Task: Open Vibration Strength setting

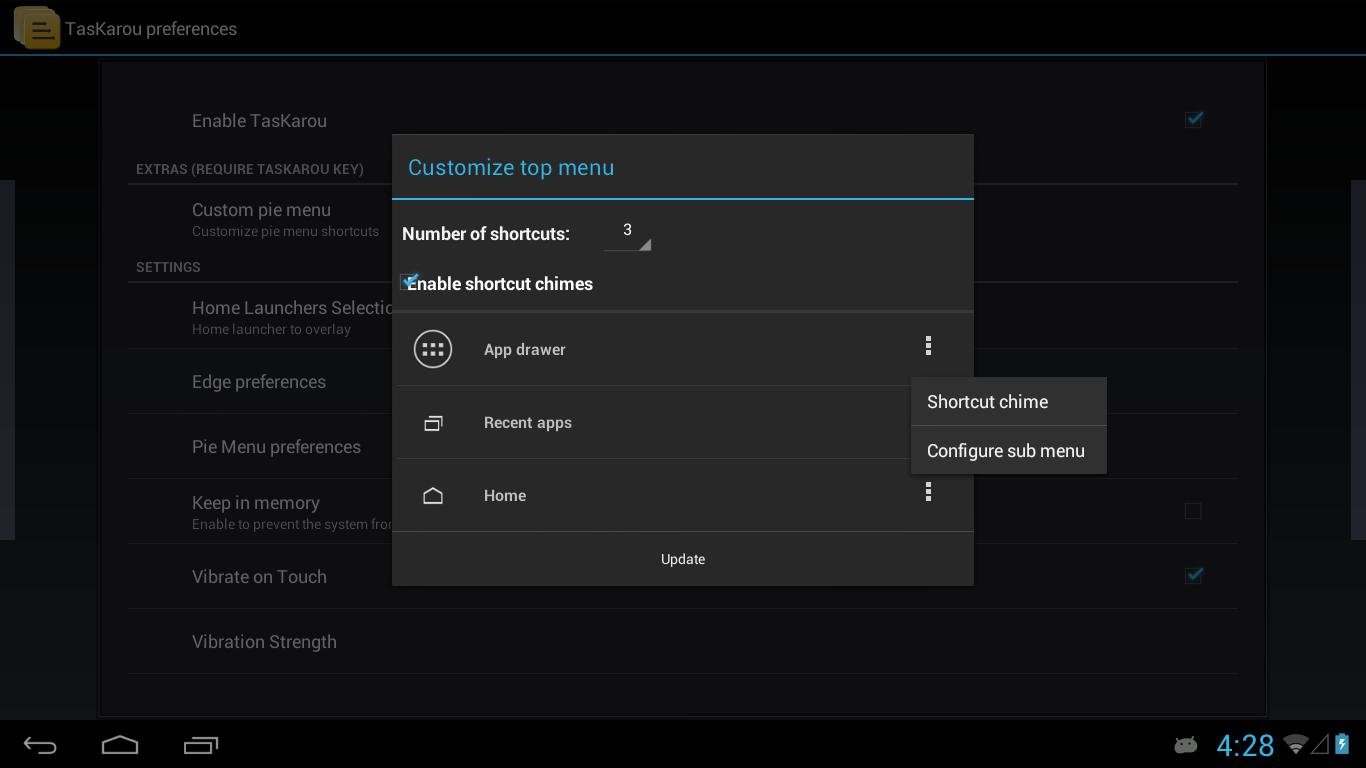Action: coord(264,642)
